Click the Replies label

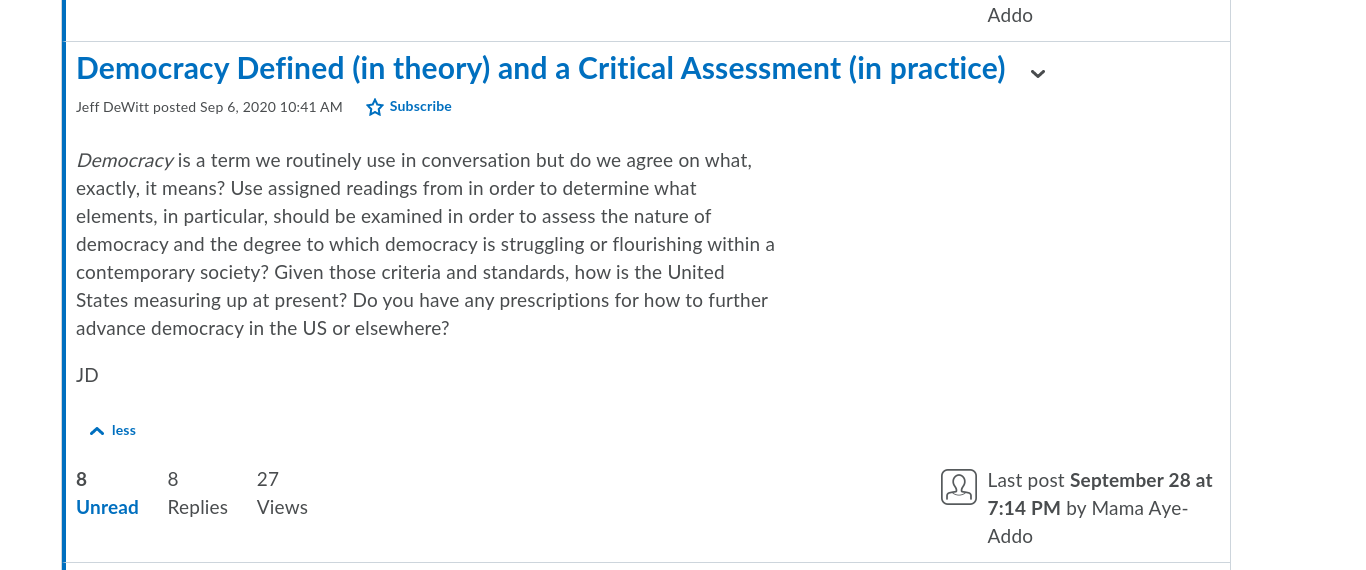(x=198, y=507)
